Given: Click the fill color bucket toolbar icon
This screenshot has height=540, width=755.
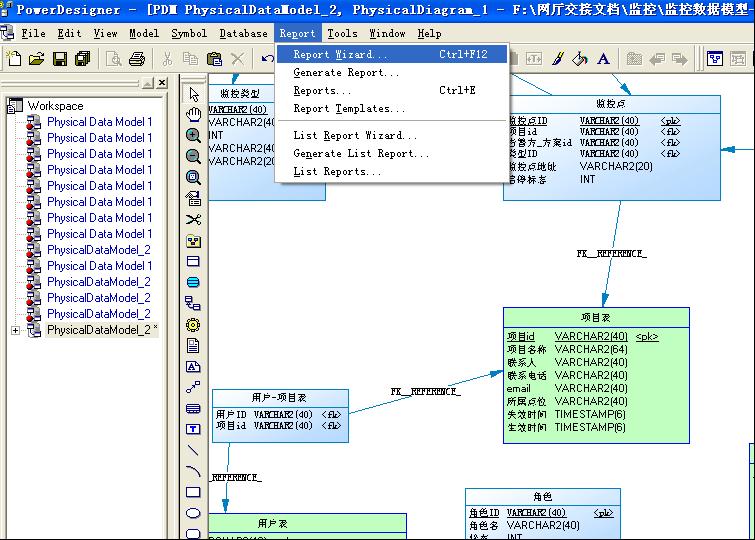Looking at the screenshot, I should (580, 59).
